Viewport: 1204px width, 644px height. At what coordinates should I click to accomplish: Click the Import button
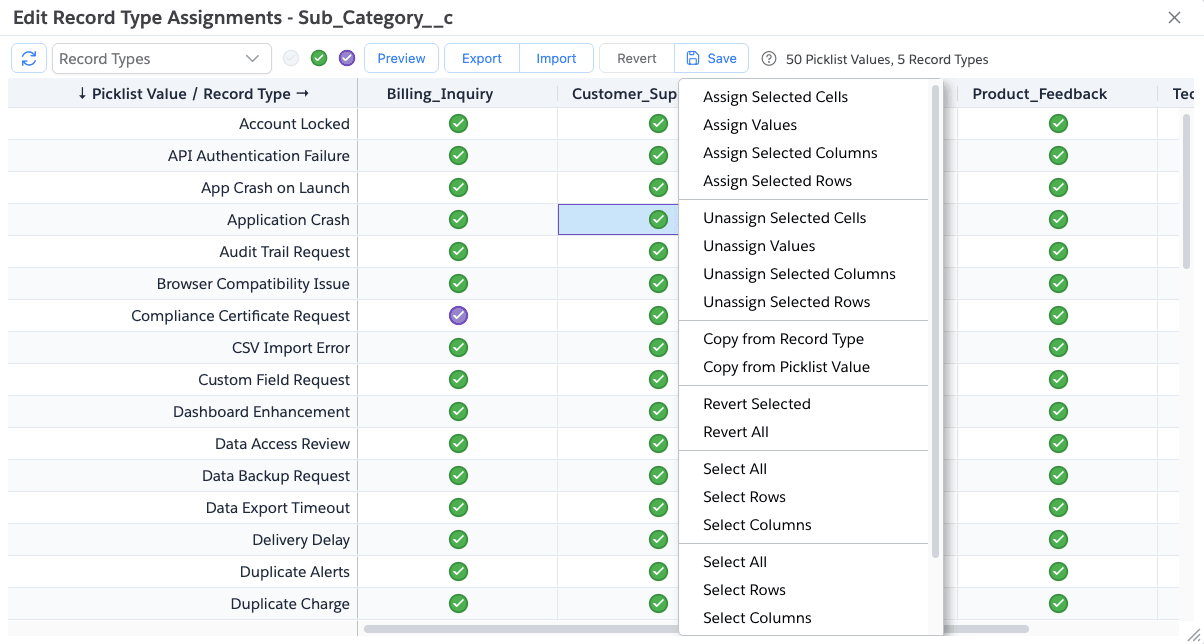pyautogui.click(x=556, y=58)
